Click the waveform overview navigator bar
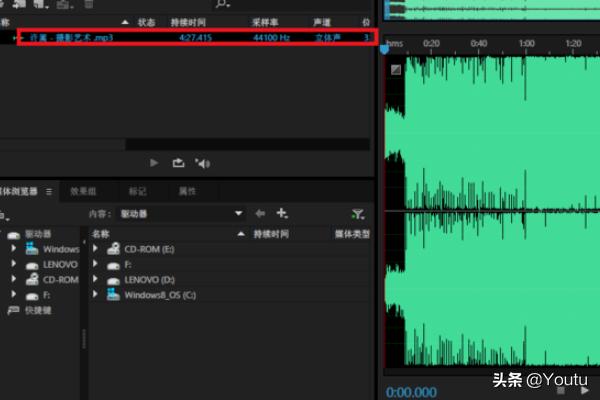Viewport: 600px width, 400px height. point(492,9)
